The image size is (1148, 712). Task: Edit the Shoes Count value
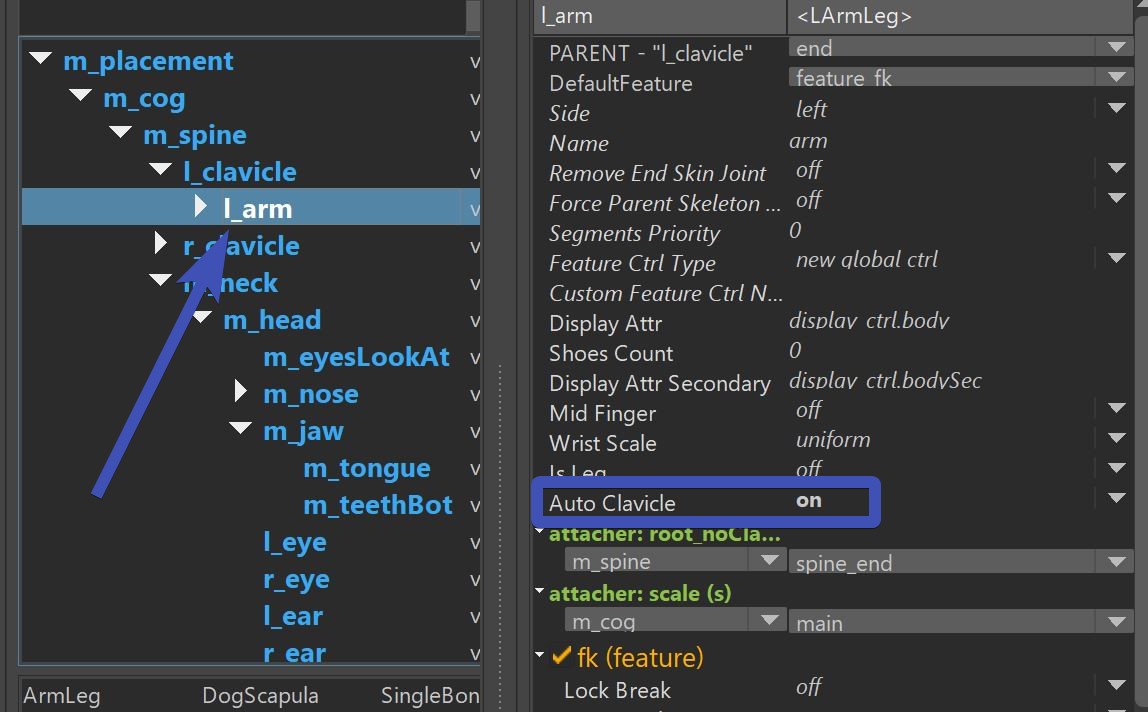(795, 351)
